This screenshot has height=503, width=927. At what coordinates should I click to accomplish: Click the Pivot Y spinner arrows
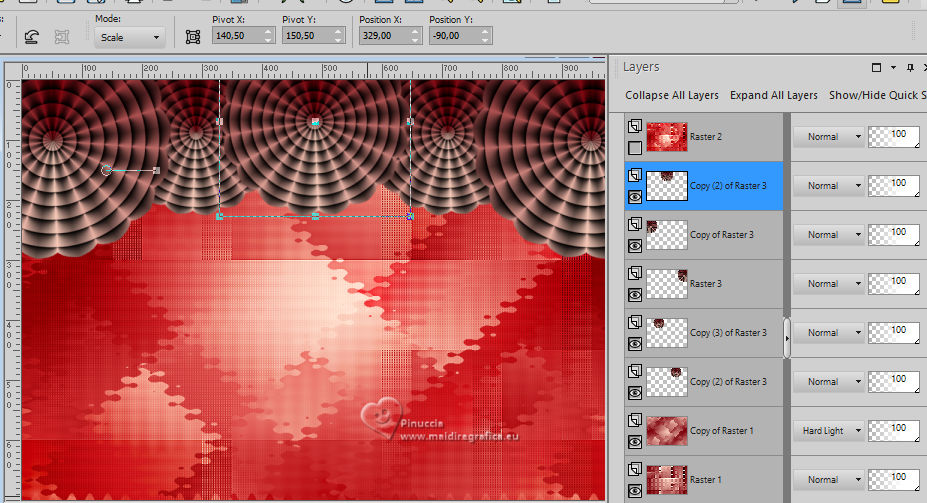point(338,35)
